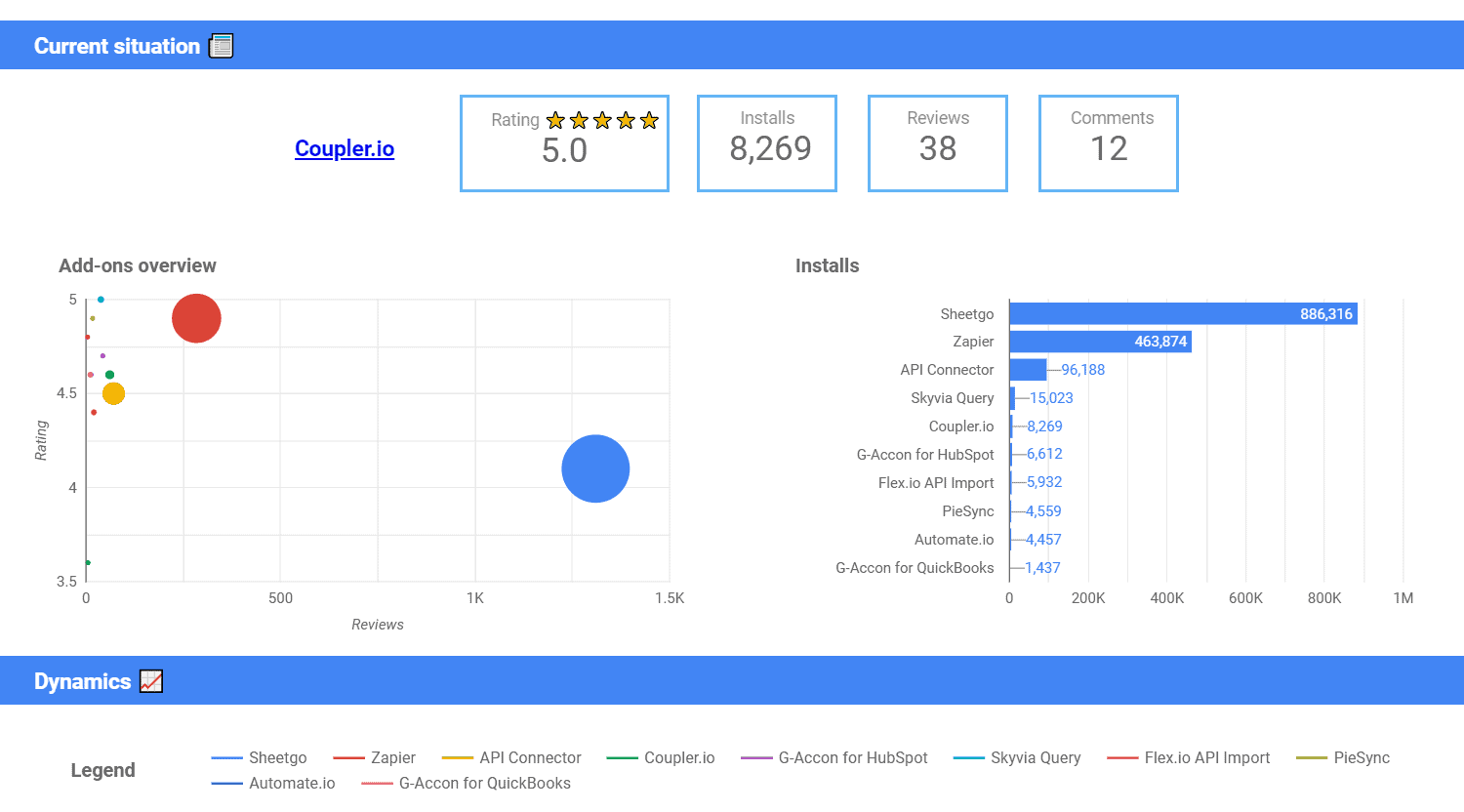Click the API Connector installs bar
This screenshot has height=812, width=1464.
1028,370
